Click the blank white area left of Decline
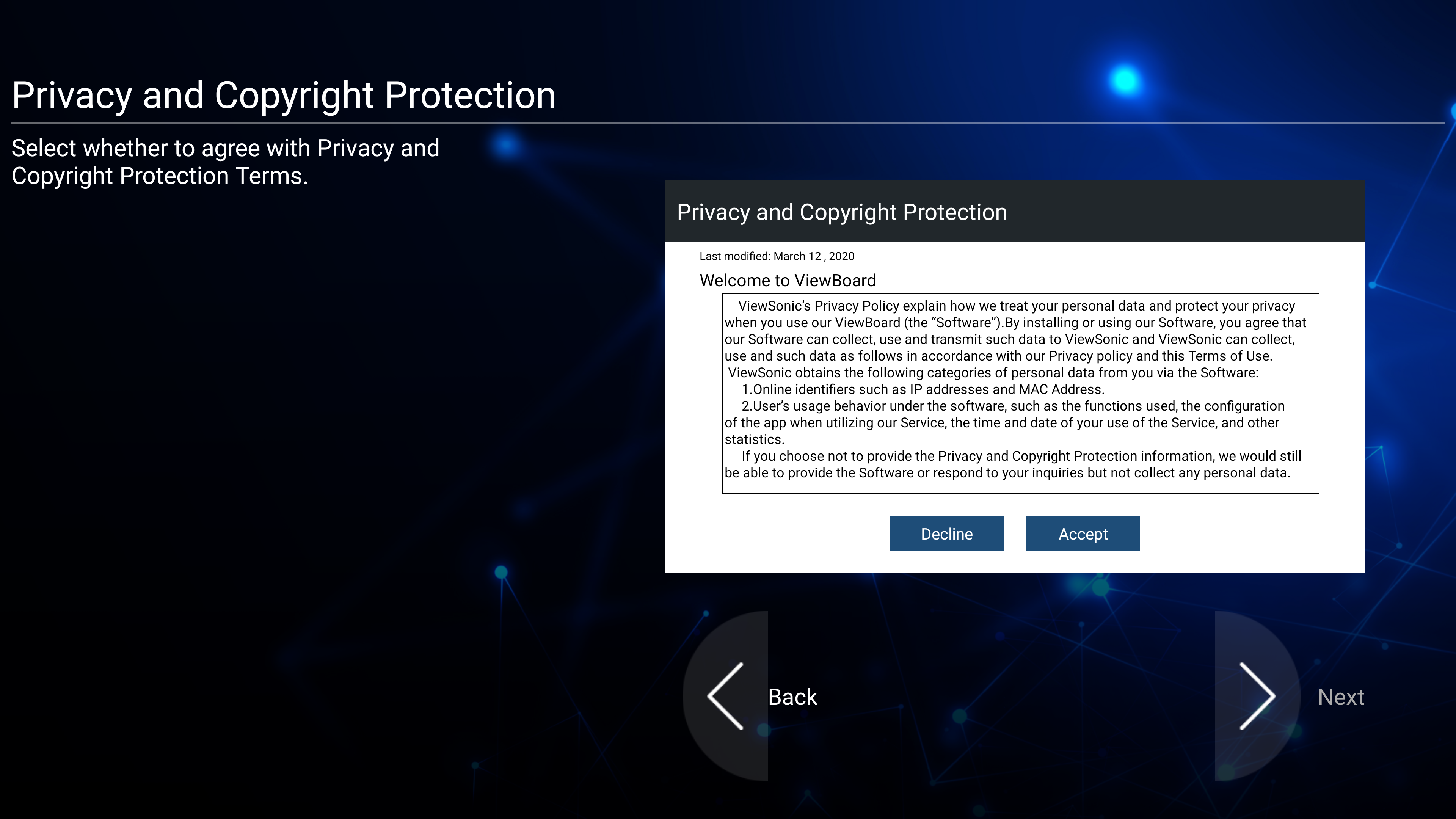The width and height of the screenshot is (1456, 819). (x=777, y=533)
